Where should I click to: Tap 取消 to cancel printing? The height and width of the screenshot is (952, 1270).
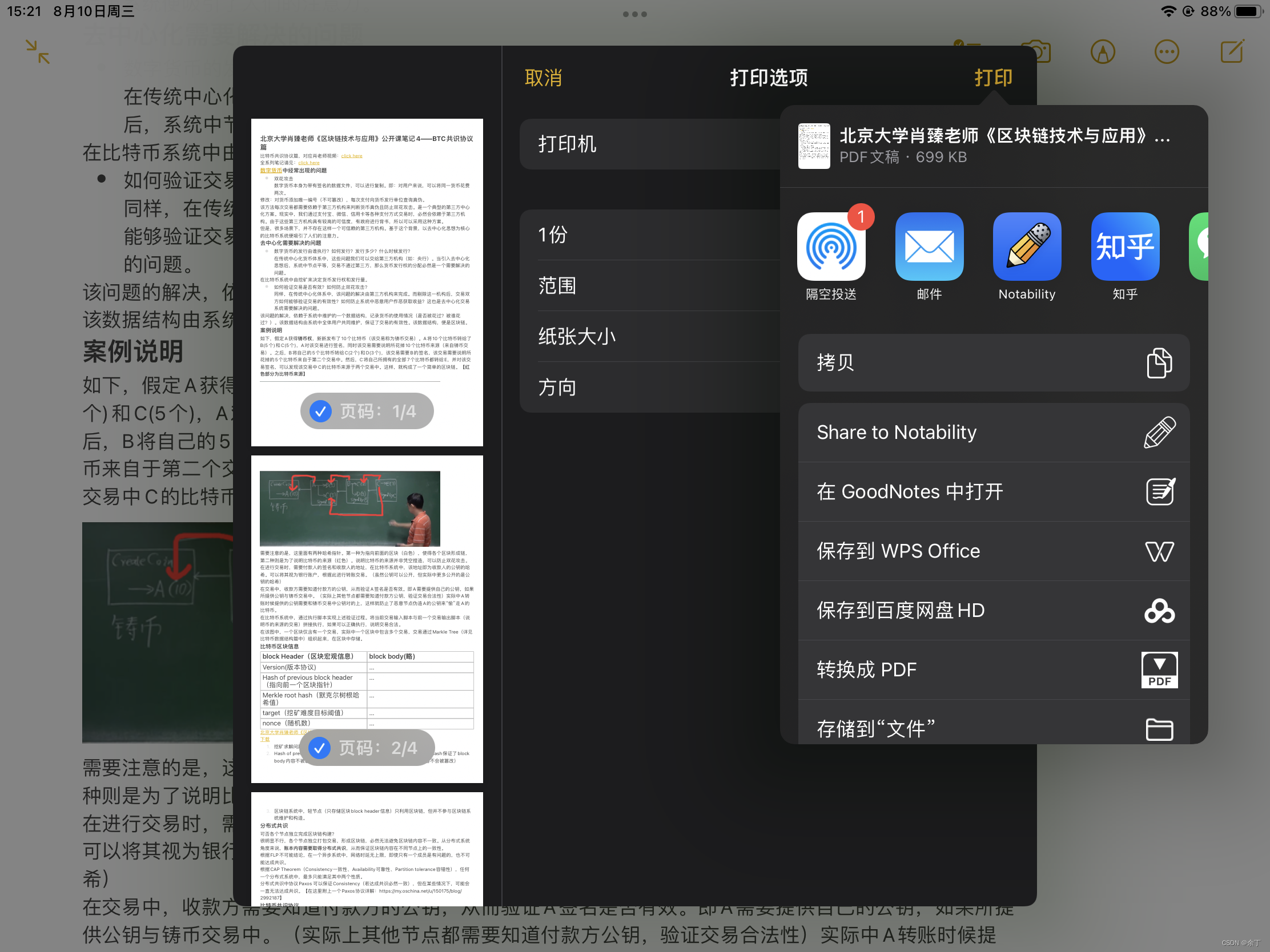[543, 77]
